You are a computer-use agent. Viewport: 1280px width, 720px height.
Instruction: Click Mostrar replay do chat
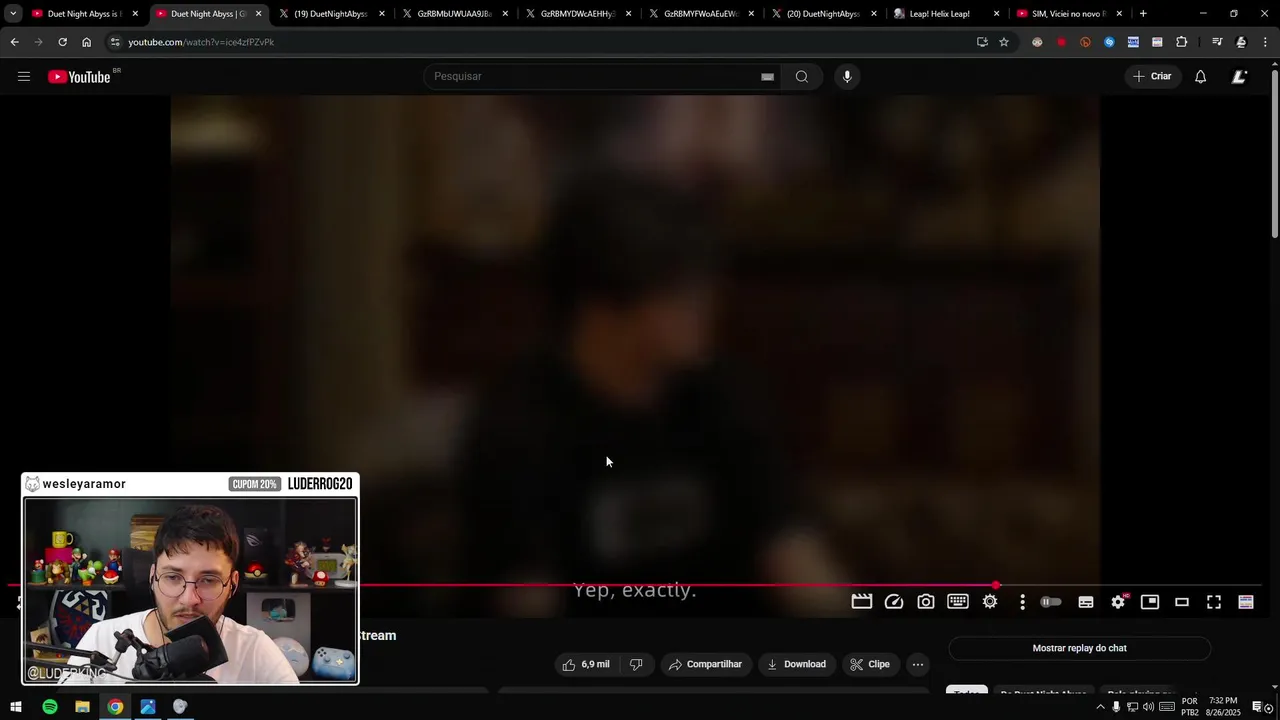[x=1079, y=648]
